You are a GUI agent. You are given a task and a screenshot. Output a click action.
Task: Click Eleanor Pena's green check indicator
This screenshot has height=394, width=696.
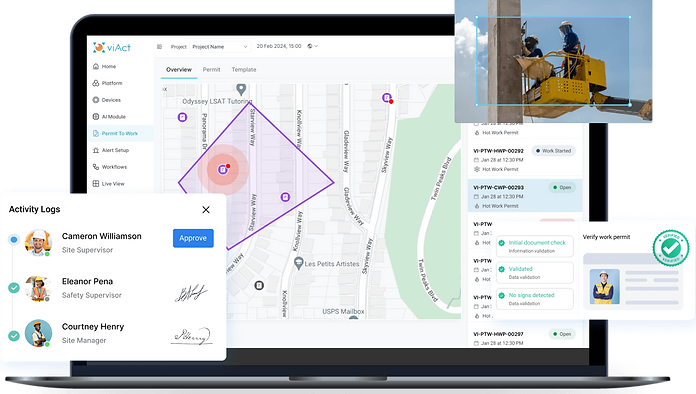tap(14, 288)
